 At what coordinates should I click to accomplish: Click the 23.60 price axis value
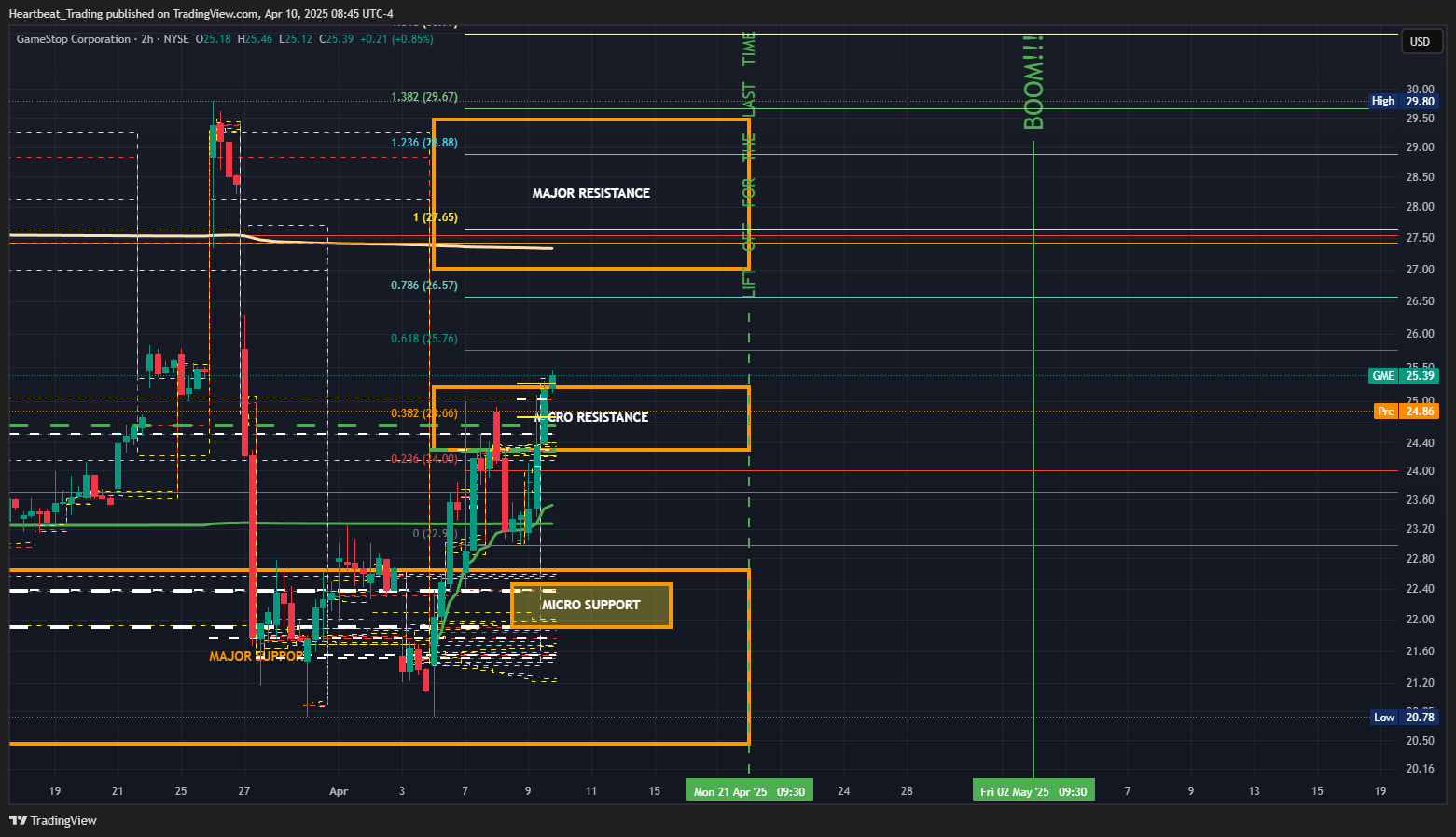point(1420,500)
